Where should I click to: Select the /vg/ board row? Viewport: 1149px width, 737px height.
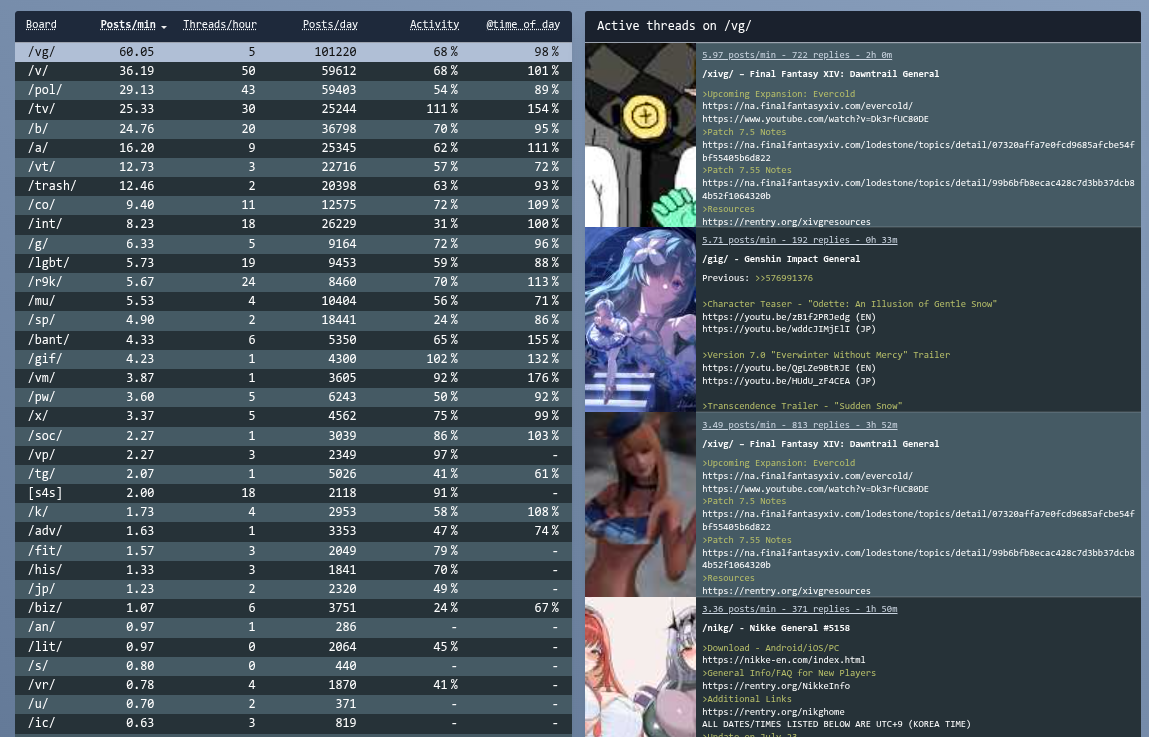293,51
